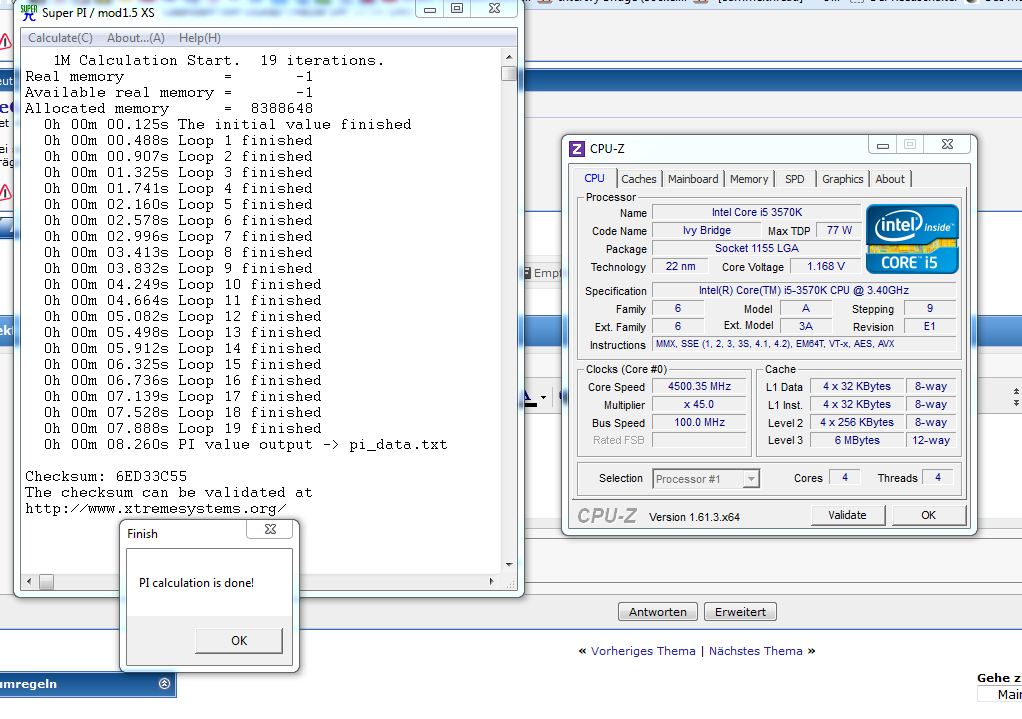Viewport: 1022px width, 719px height.
Task: Click the Ext. Model value 3A
Action: click(806, 327)
